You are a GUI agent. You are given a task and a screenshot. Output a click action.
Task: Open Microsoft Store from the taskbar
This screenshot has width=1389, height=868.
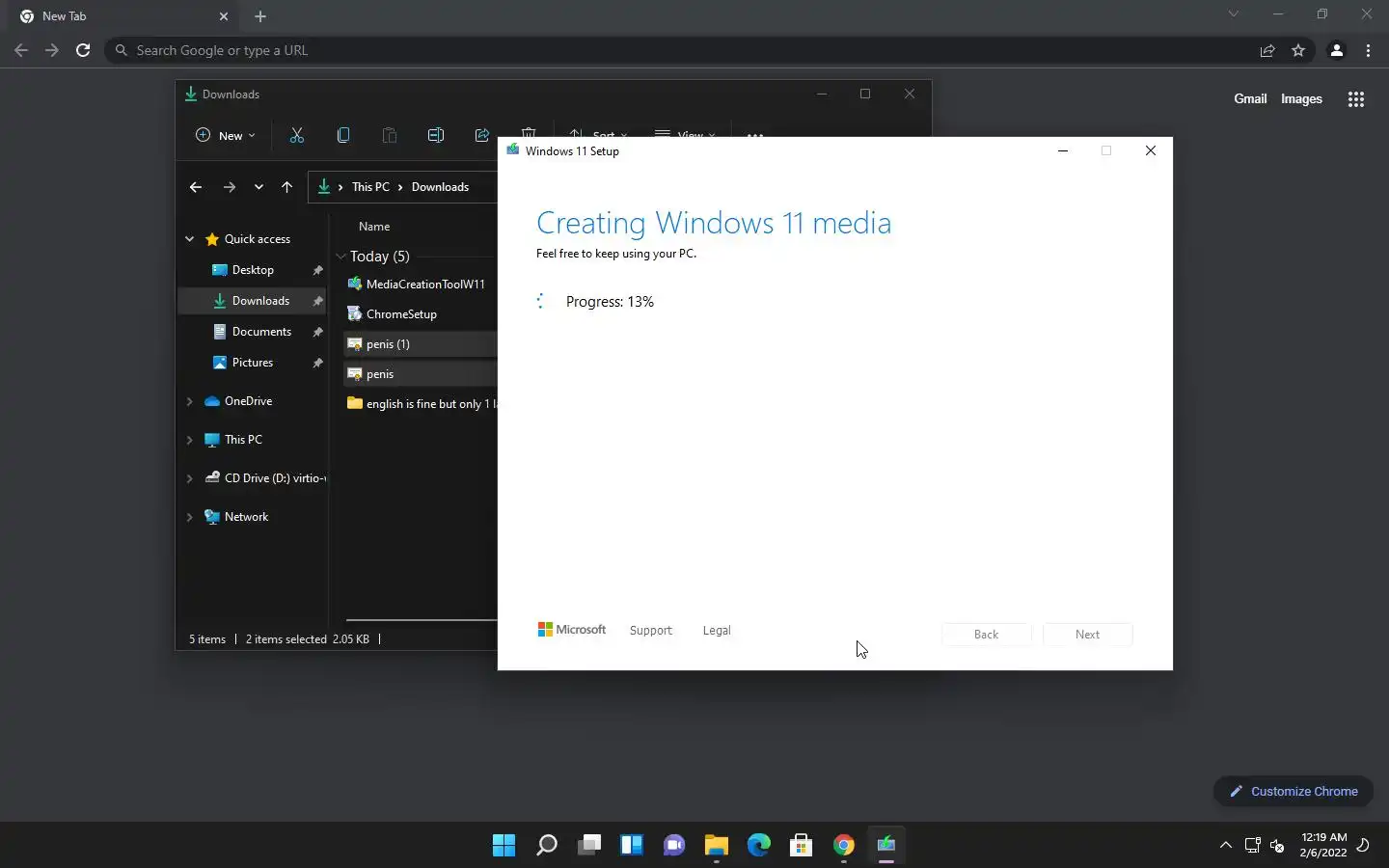click(801, 846)
